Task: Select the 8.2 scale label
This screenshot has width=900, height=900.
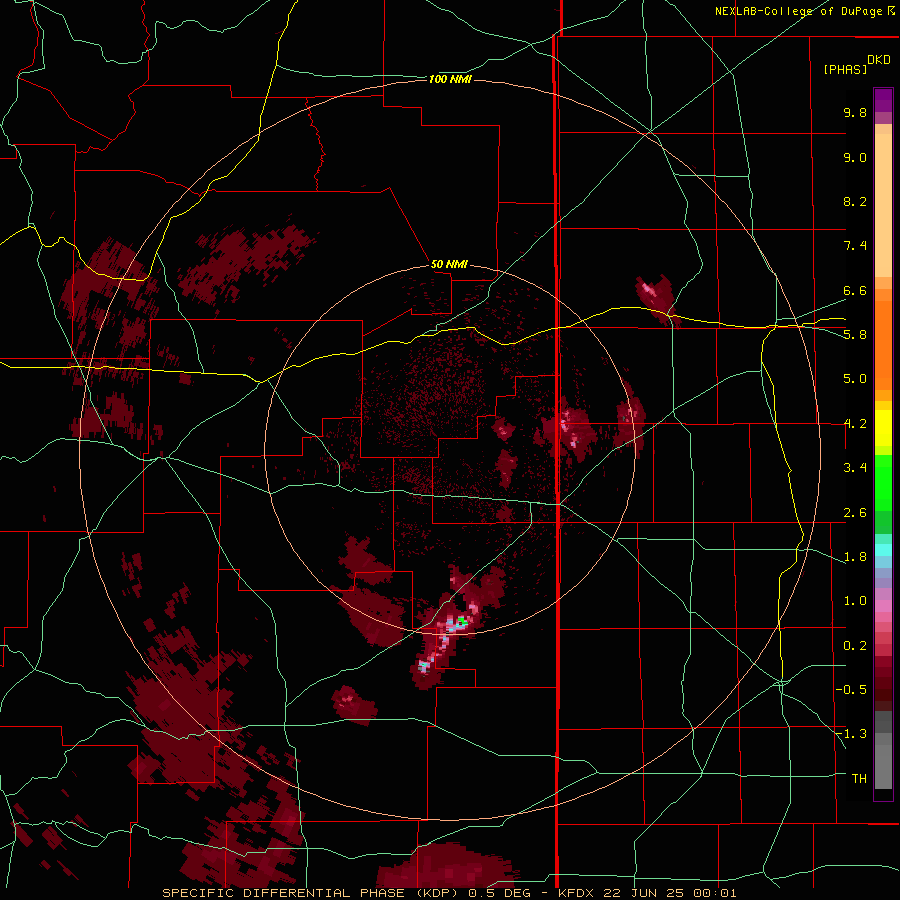Action: 855,201
